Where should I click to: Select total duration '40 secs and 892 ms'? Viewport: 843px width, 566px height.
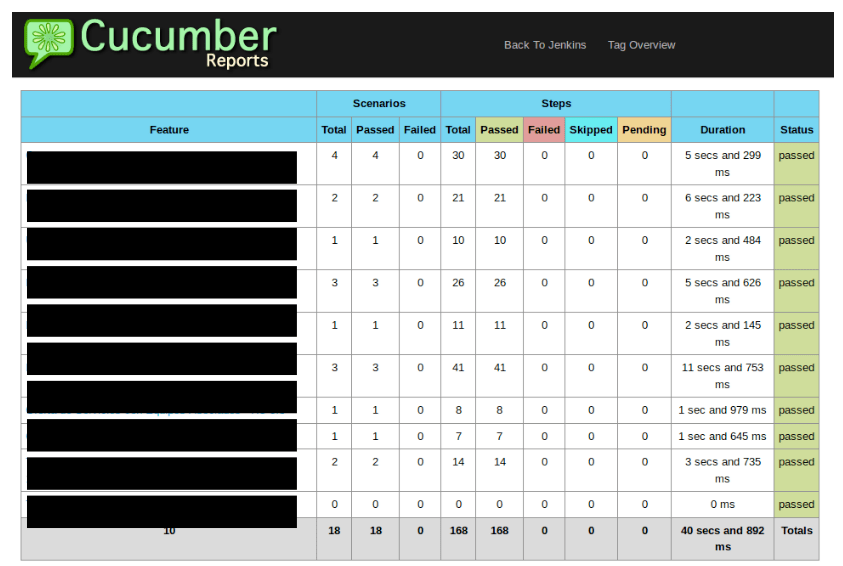(x=723, y=539)
